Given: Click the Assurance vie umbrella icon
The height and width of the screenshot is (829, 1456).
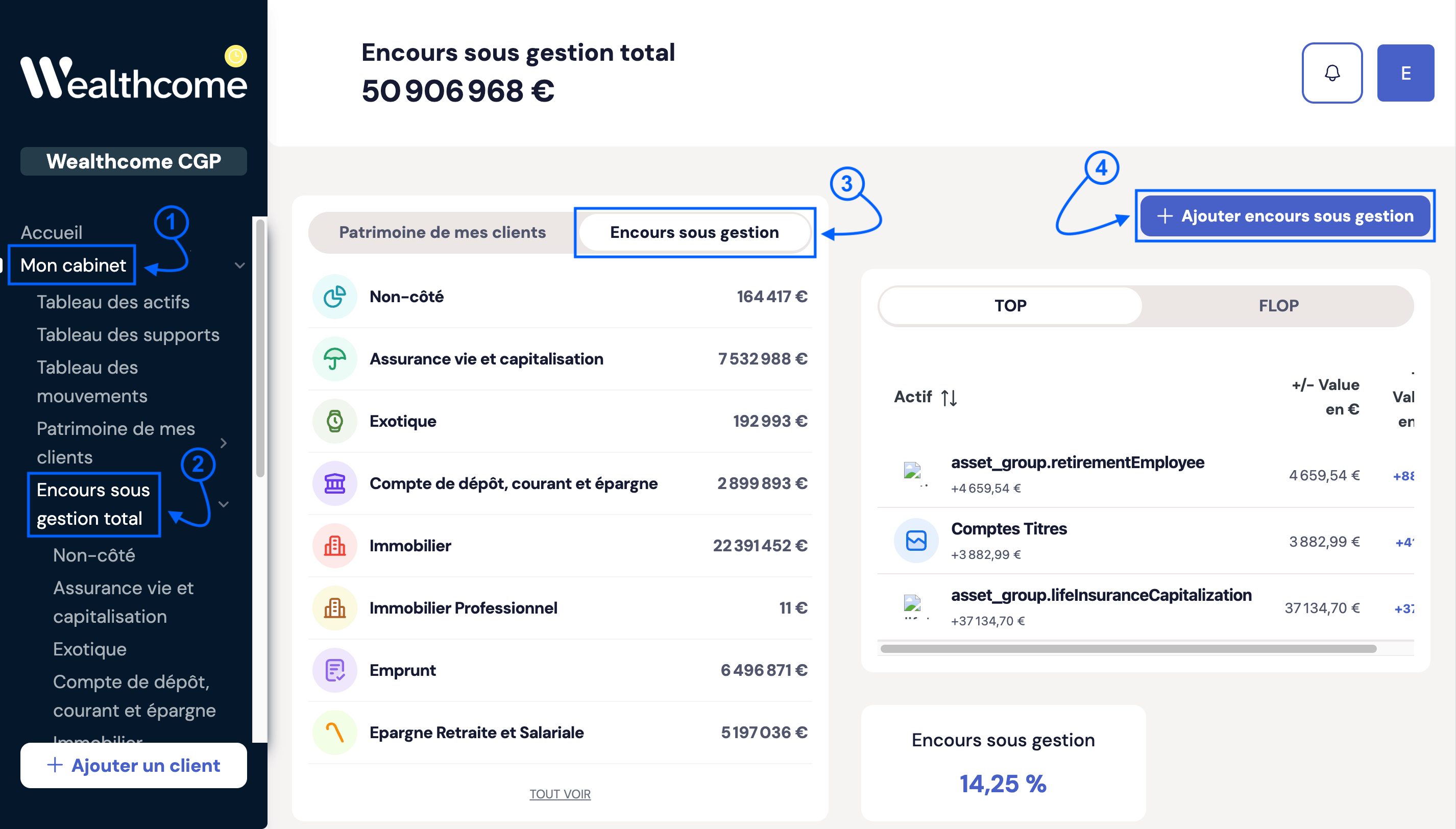Looking at the screenshot, I should 334,359.
